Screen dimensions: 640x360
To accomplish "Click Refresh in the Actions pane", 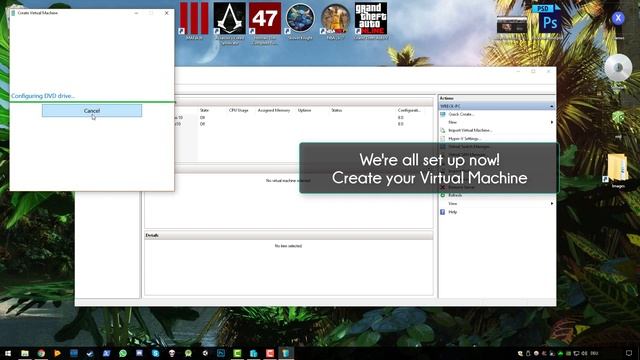I will coord(455,196).
